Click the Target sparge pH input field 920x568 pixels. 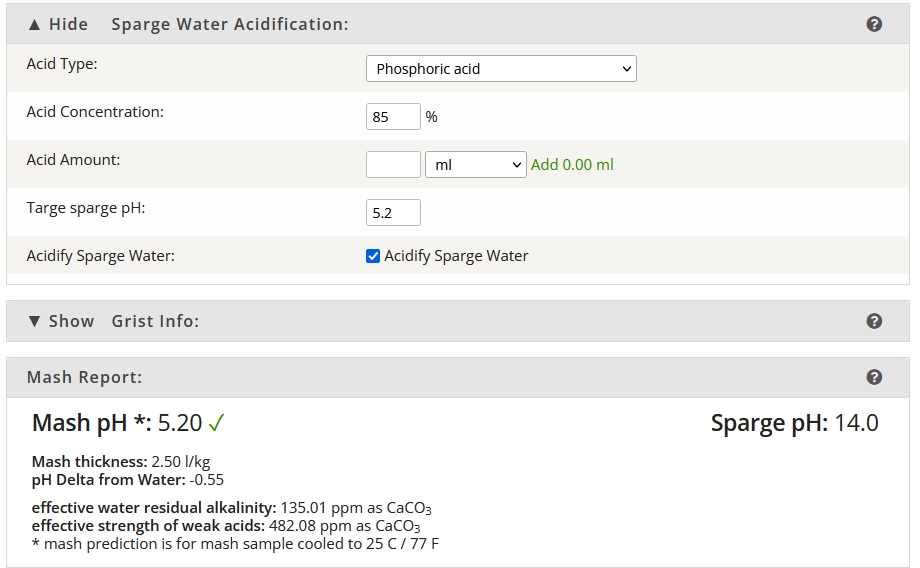(x=393, y=212)
